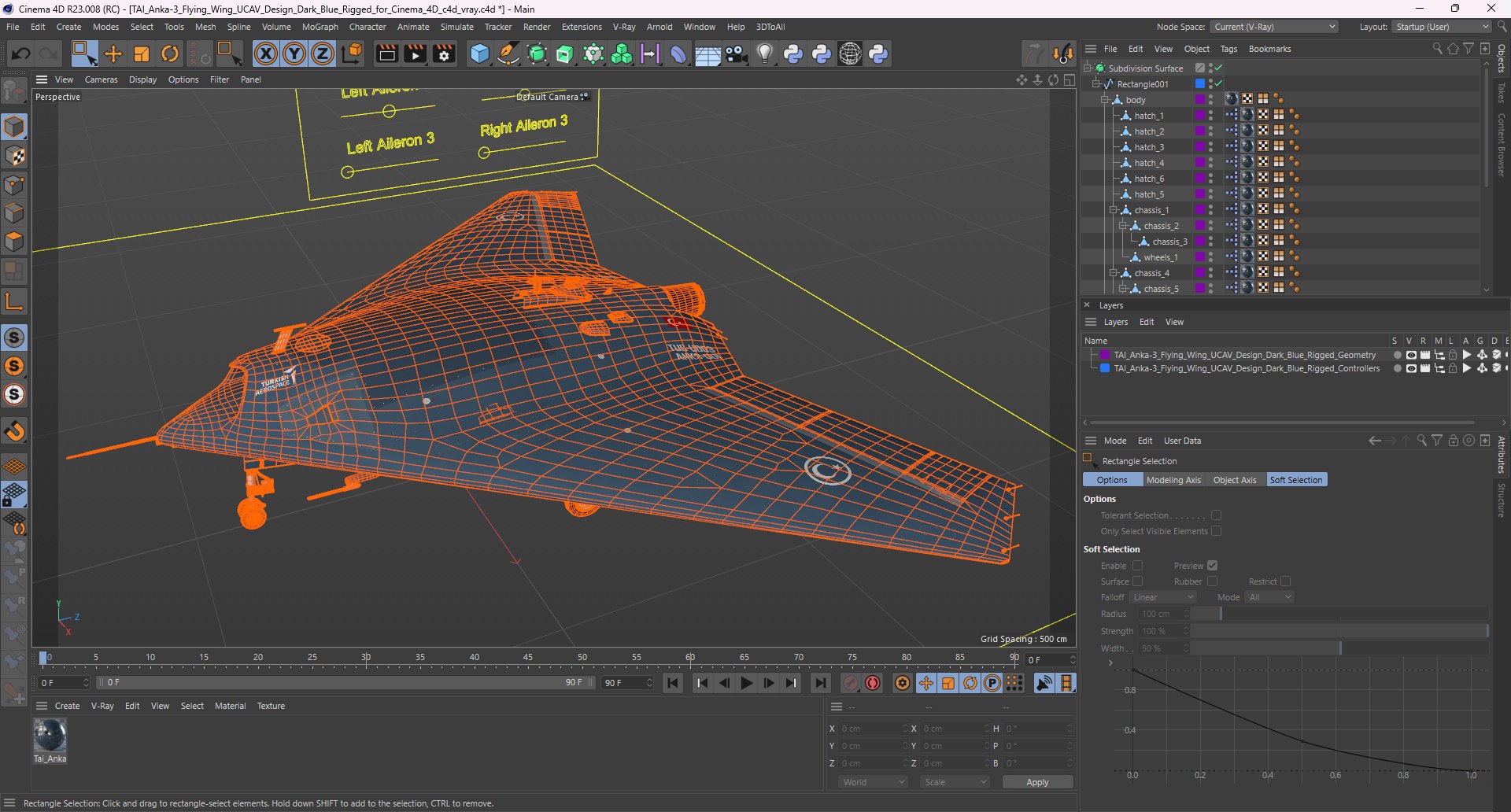Toggle visibility eye of Controllers layer
Image resolution: width=1511 pixels, height=812 pixels.
pos(1411,368)
